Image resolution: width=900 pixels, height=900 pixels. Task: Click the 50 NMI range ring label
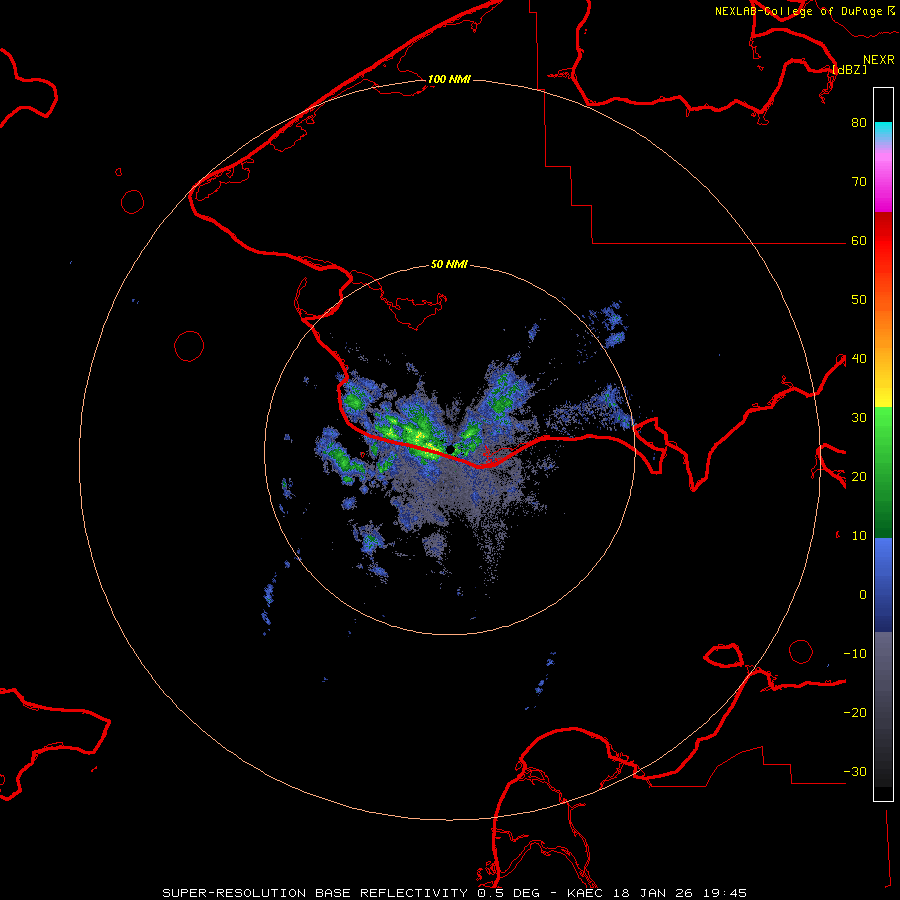coord(449,264)
